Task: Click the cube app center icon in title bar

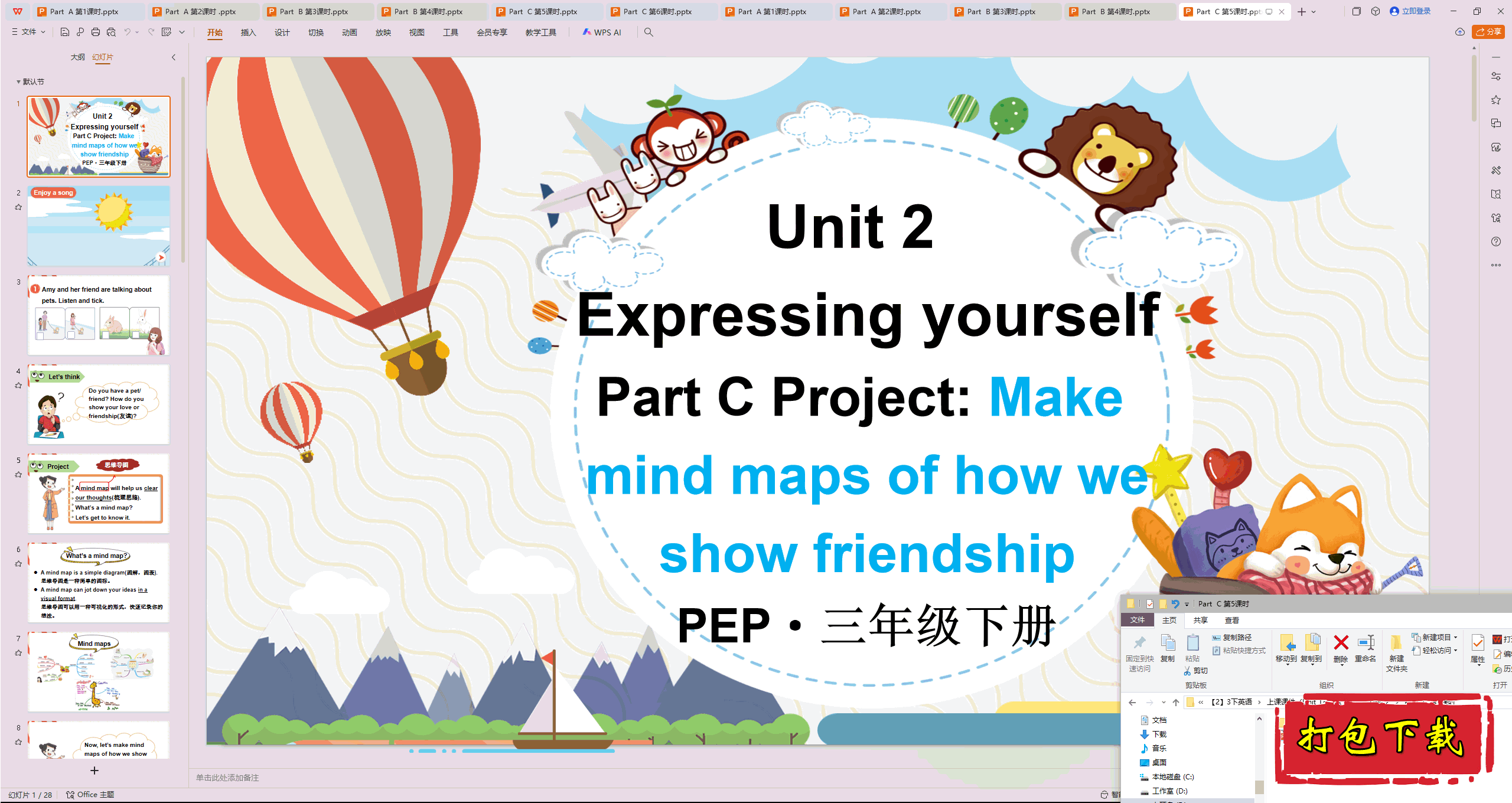Action: pos(1376,11)
